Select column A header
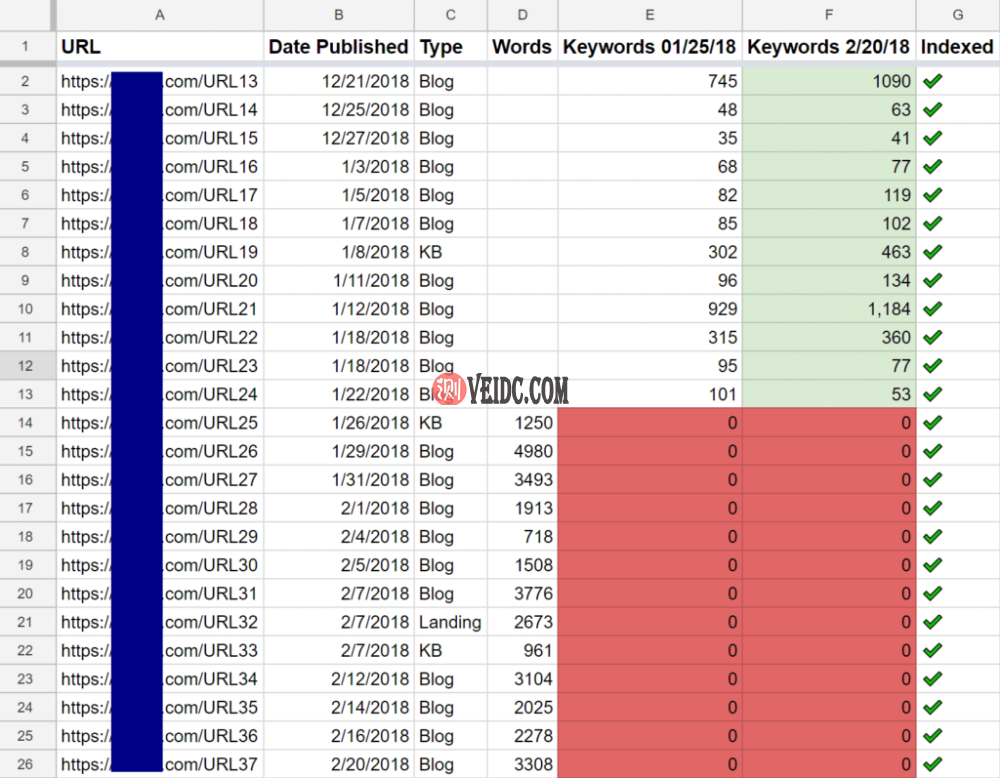The height and width of the screenshot is (778, 1000). [x=160, y=15]
